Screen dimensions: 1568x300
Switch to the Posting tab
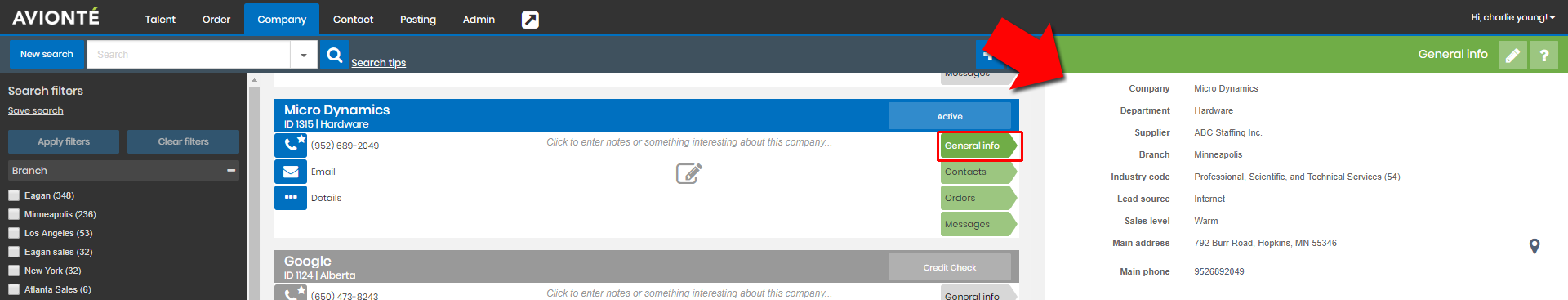[418, 20]
